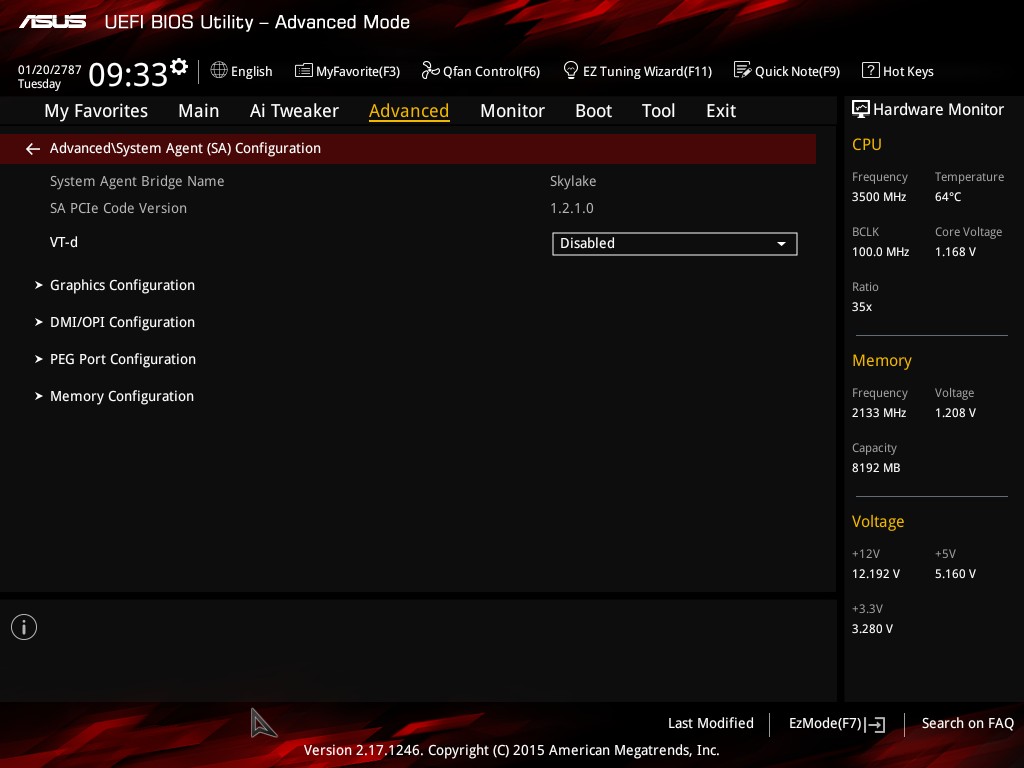Click the MyFavorite list icon
The image size is (1024, 768).
(x=304, y=71)
